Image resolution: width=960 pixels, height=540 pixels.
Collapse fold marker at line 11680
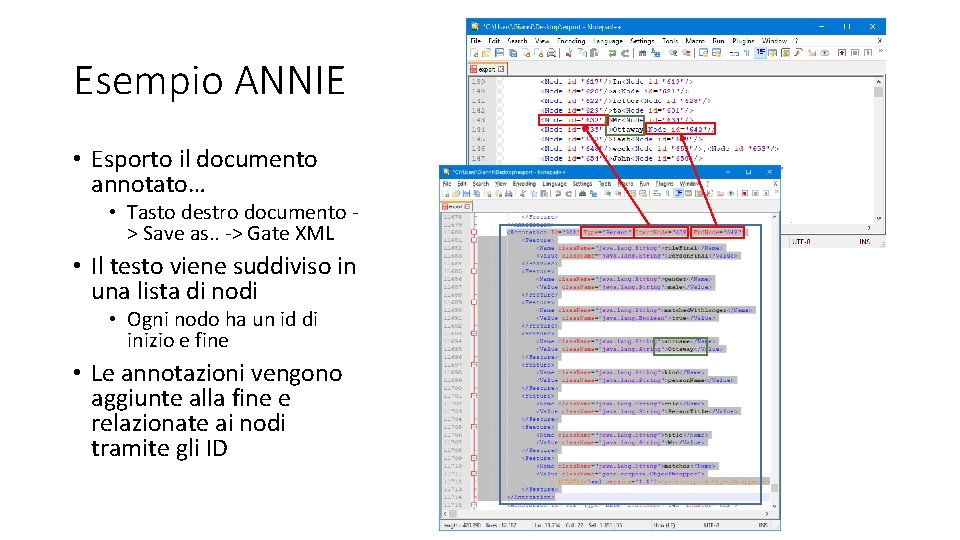click(x=474, y=232)
